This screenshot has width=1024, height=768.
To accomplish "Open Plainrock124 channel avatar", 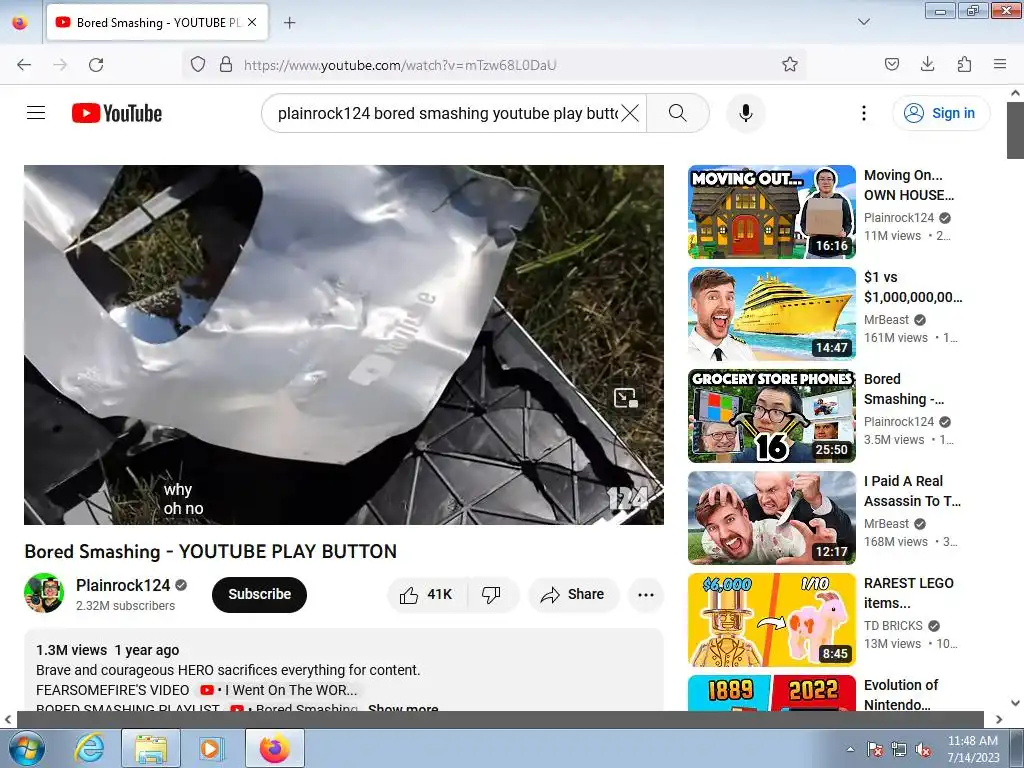I will 44,593.
